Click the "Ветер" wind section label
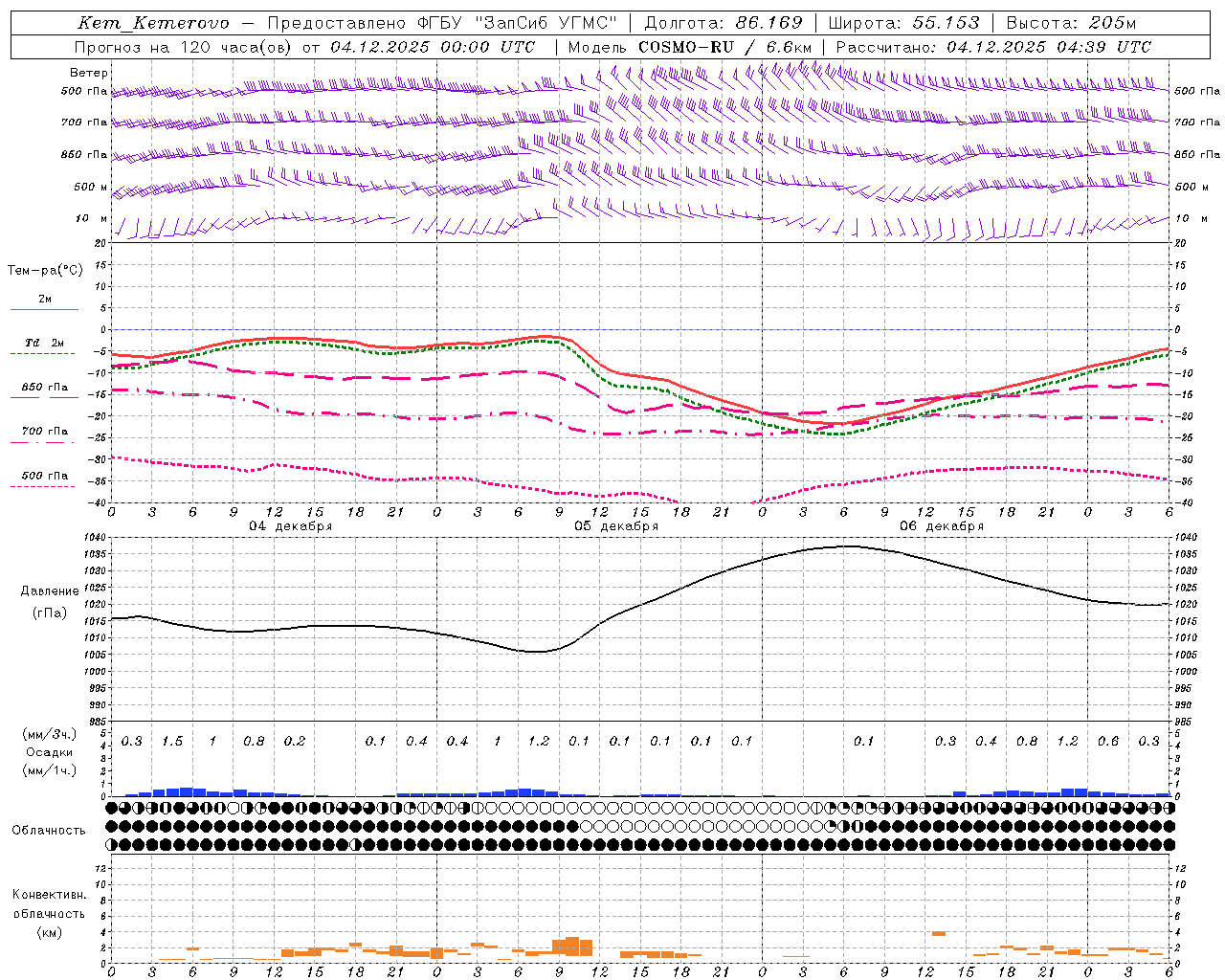This screenshot has height=980, width=1225. point(89,73)
